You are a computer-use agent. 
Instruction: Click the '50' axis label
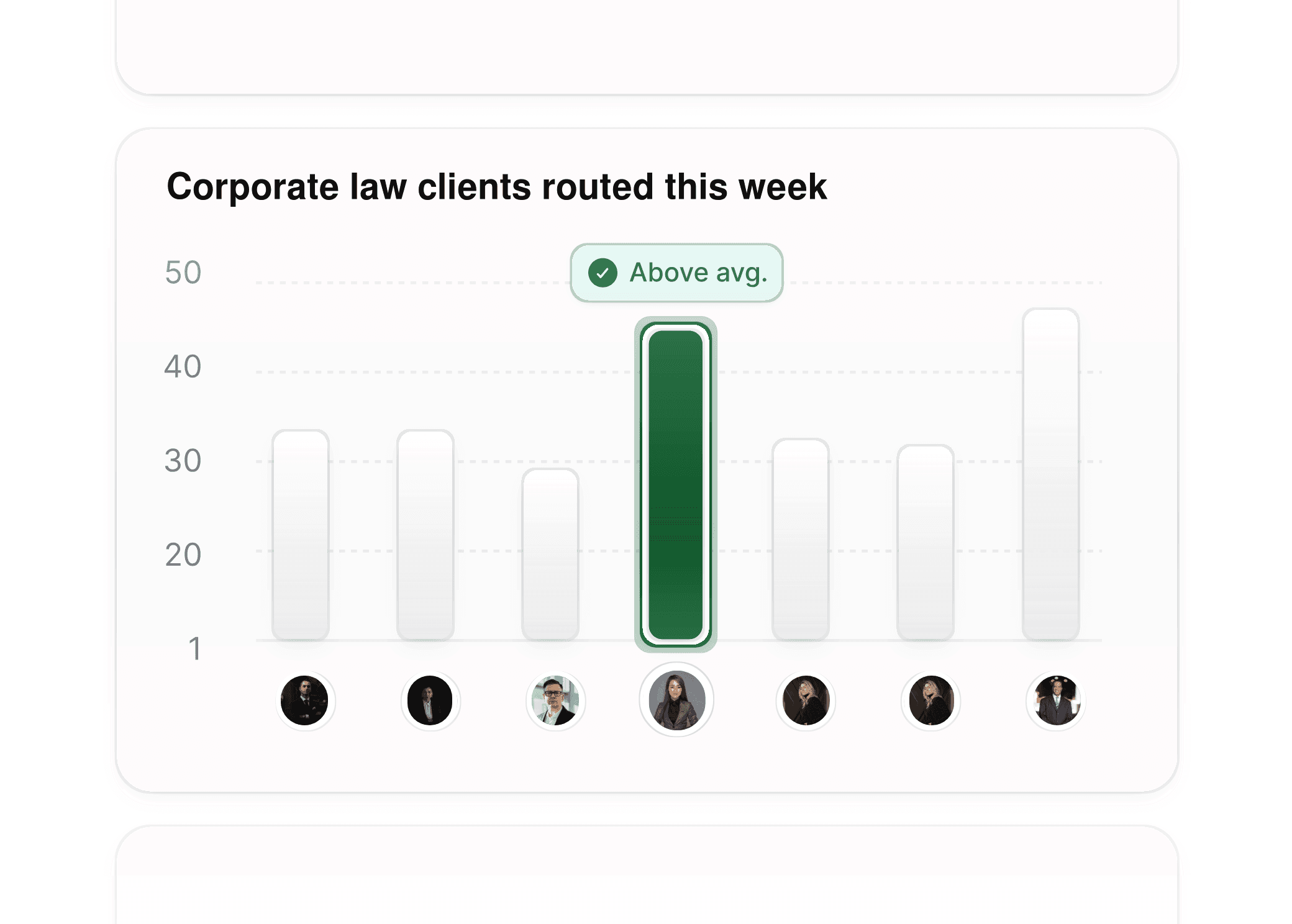point(183,271)
